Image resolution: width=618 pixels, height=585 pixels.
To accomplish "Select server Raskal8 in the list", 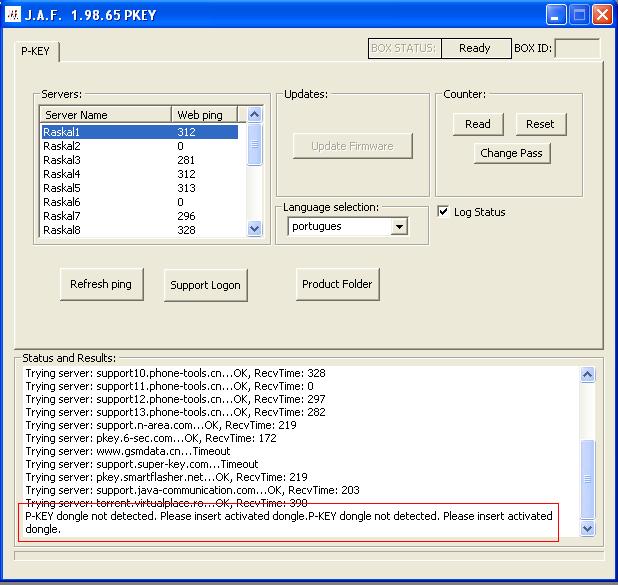I will click(x=140, y=230).
